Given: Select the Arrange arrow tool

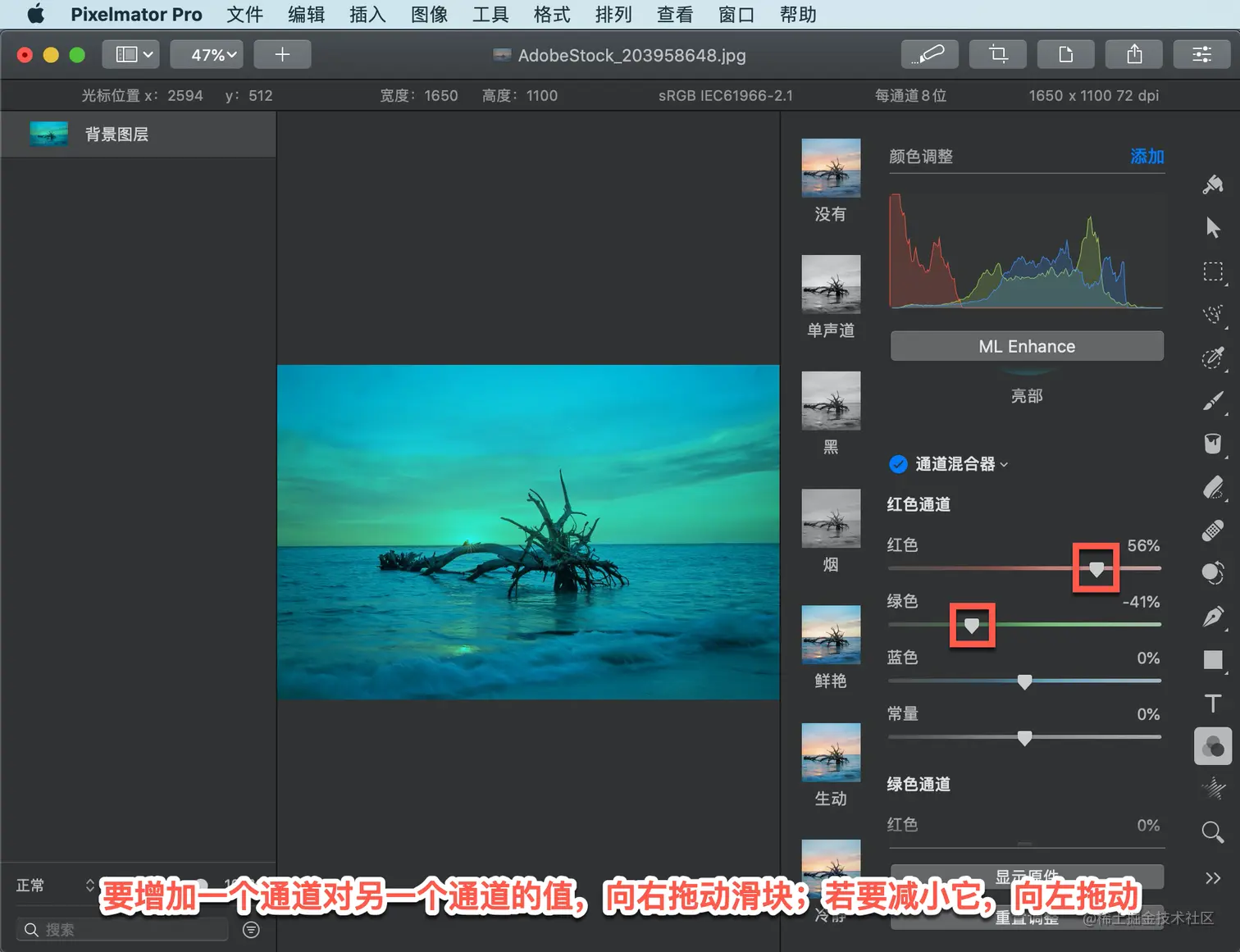Looking at the screenshot, I should [x=1213, y=228].
